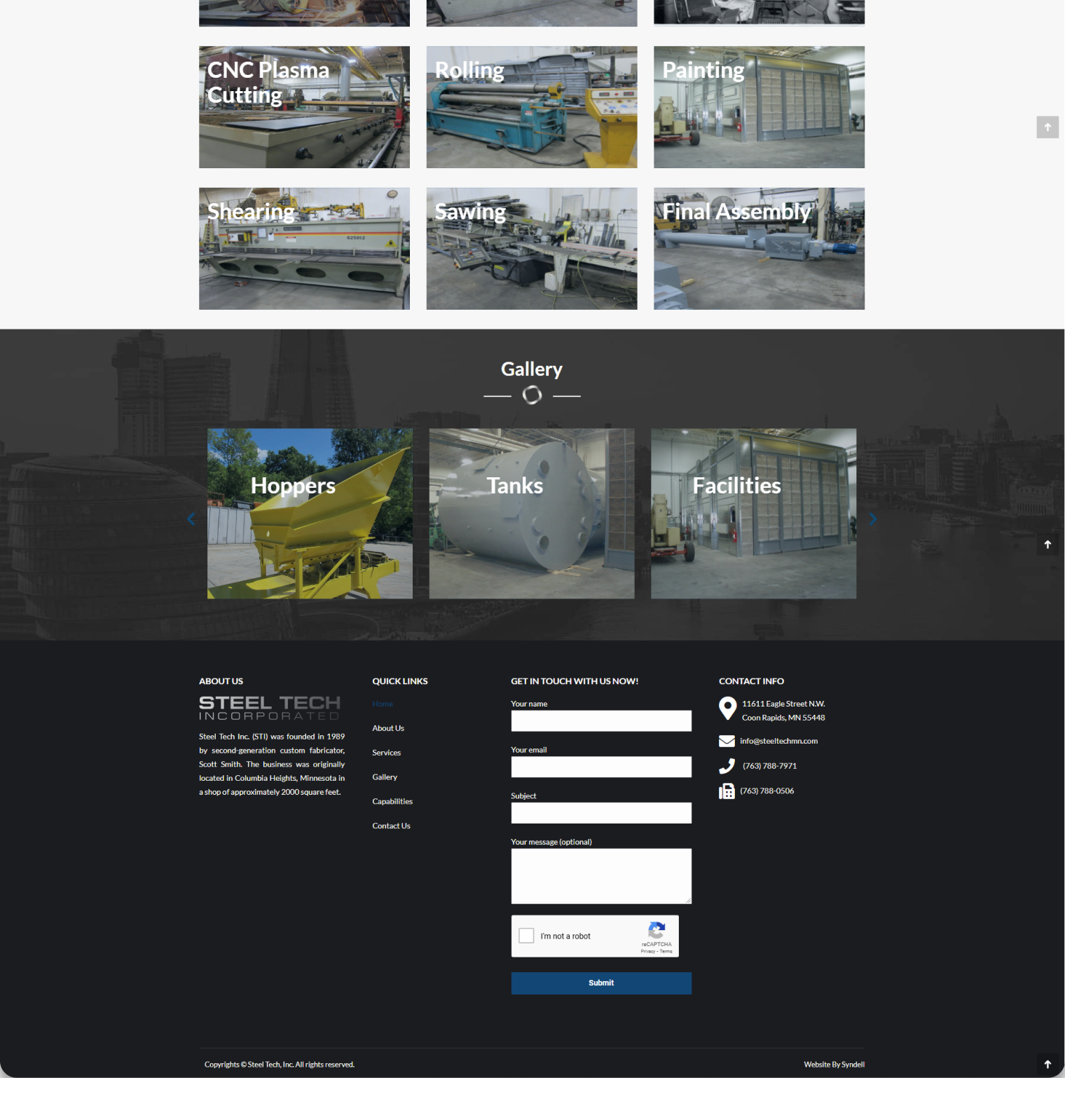Image resolution: width=1065 pixels, height=1120 pixels.
Task: Open the Final Assembly capability card
Action: click(759, 249)
